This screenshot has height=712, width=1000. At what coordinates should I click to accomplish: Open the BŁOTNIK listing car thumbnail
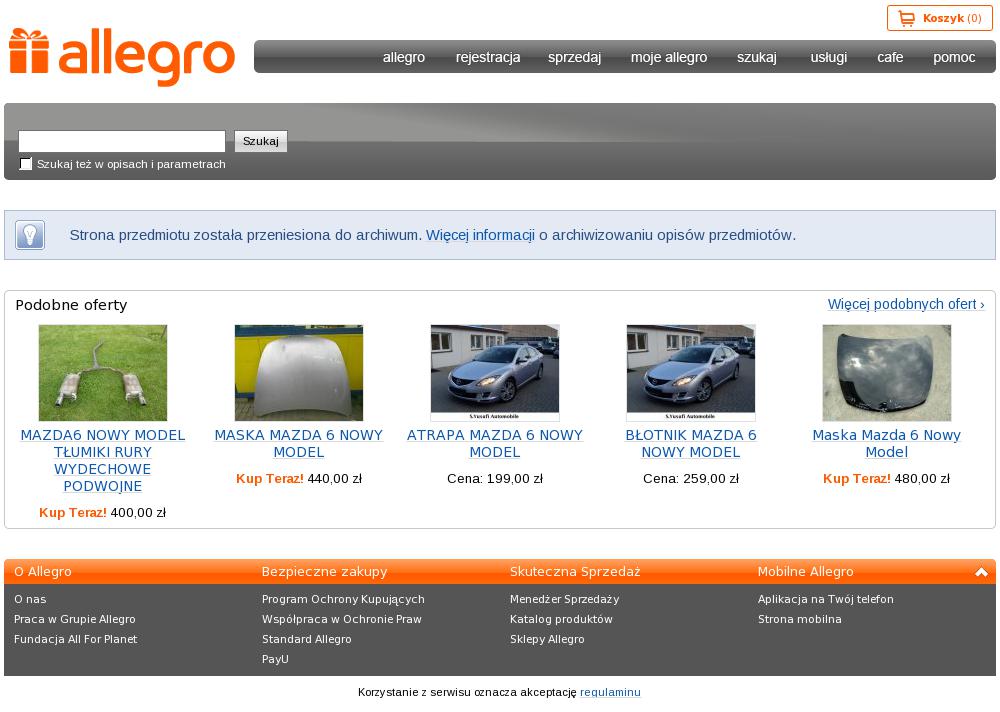(x=691, y=373)
